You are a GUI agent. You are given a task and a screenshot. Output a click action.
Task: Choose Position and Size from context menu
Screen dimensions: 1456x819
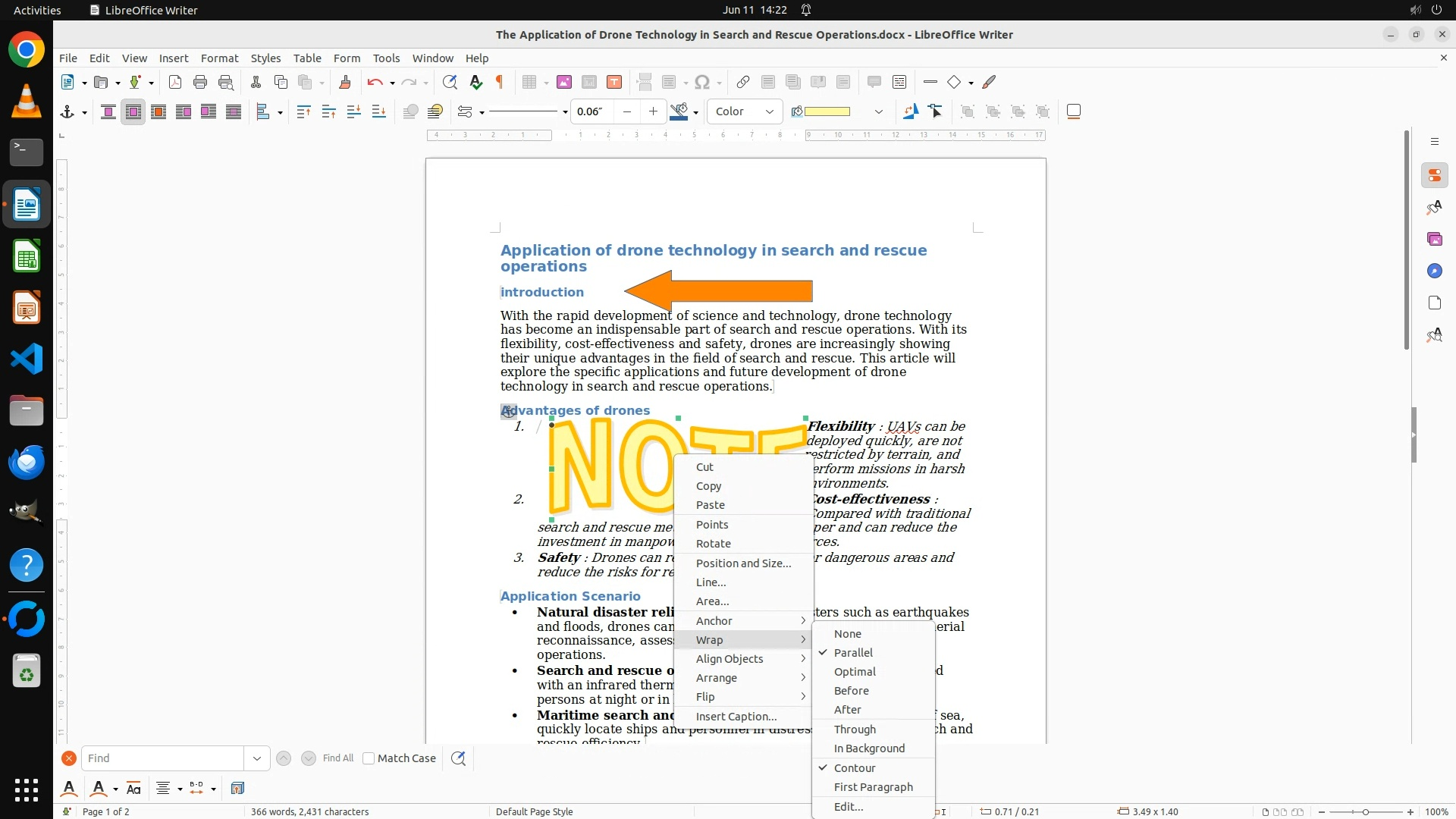click(743, 563)
